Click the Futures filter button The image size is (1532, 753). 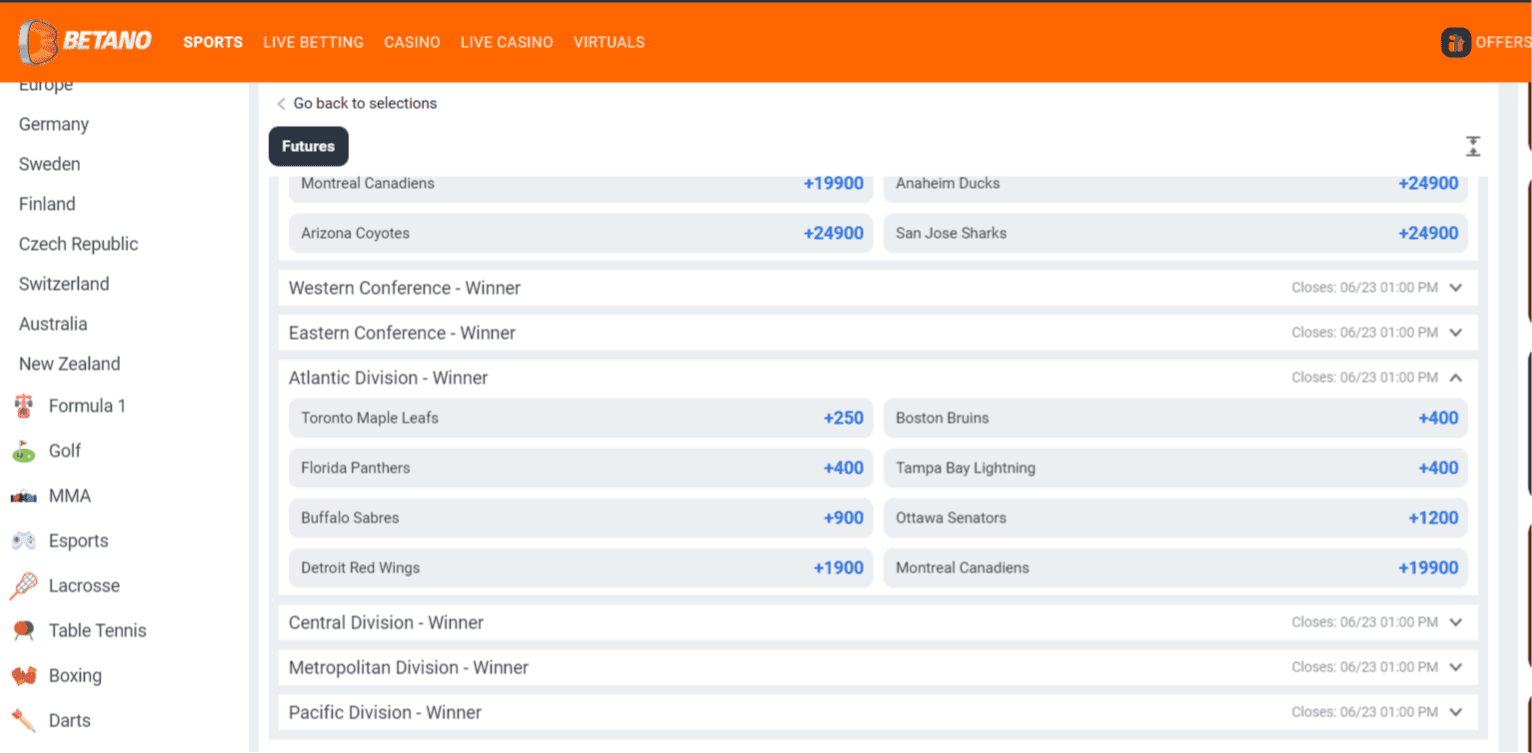[308, 146]
